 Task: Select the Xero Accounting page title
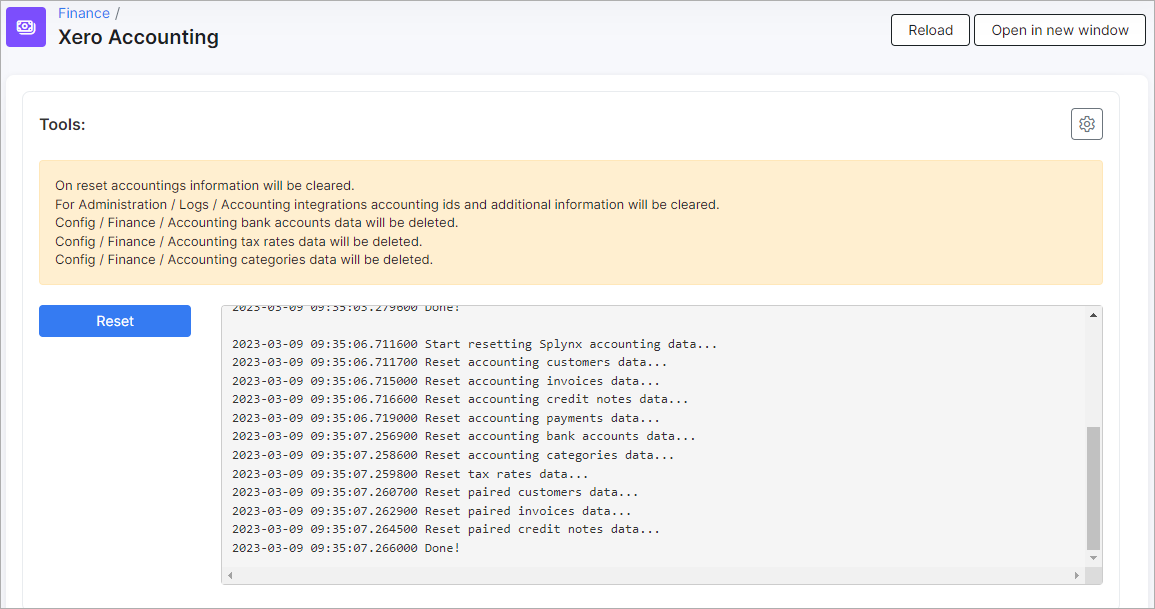138,37
